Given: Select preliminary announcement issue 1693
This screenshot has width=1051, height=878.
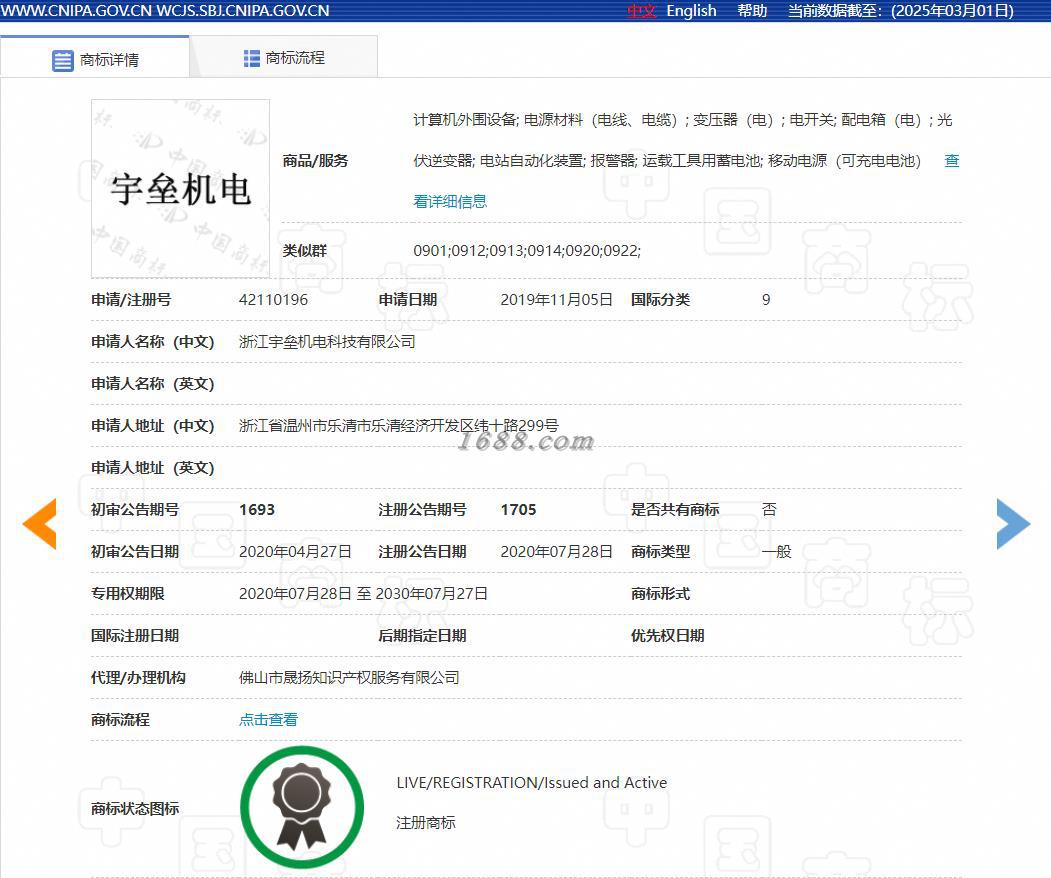Looking at the screenshot, I should pos(257,509).
